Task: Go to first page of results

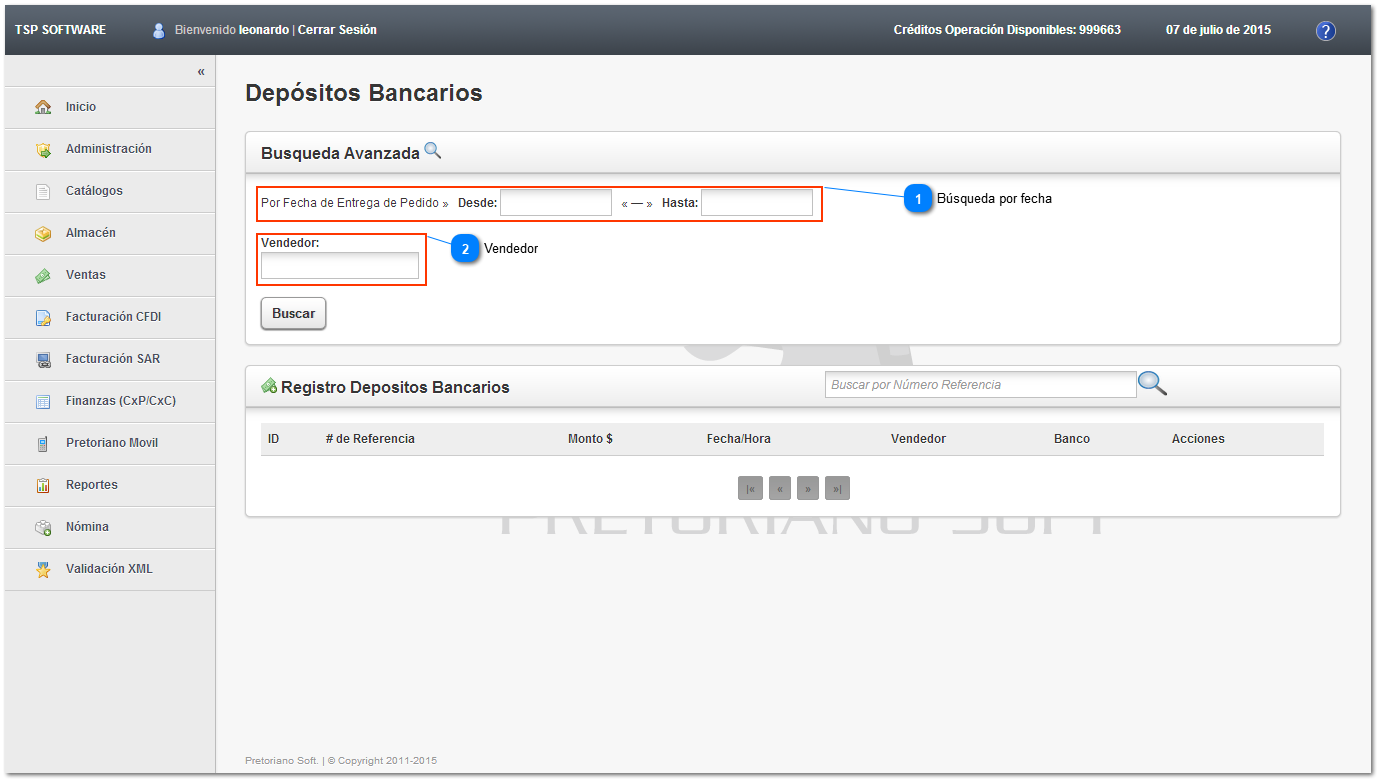Action: tap(750, 488)
